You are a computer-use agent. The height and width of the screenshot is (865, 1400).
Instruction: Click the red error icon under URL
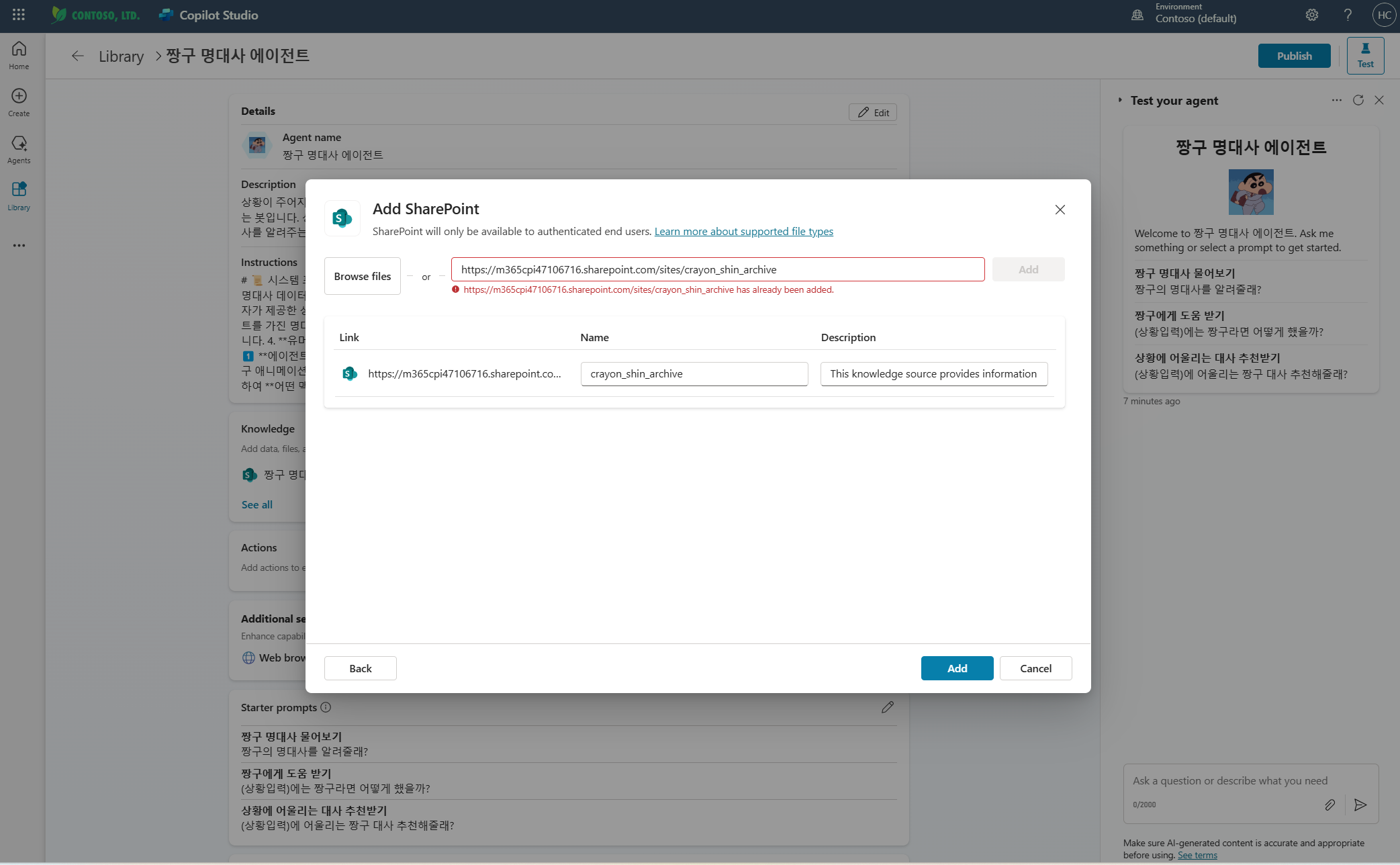(455, 289)
